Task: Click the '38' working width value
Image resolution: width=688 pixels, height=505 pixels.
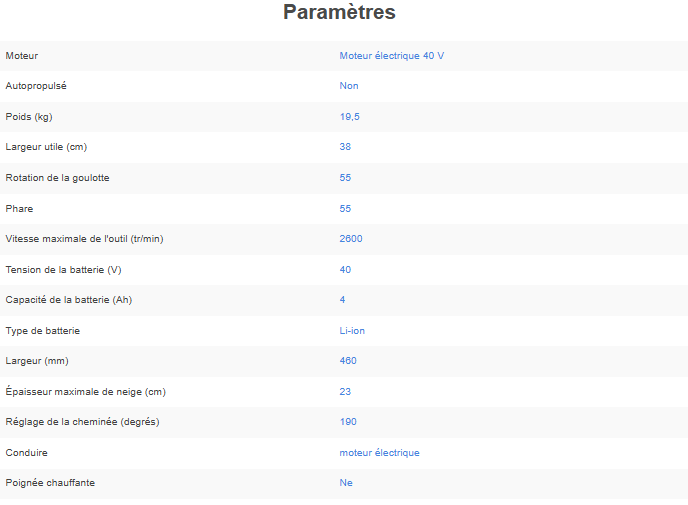Action: (345, 147)
